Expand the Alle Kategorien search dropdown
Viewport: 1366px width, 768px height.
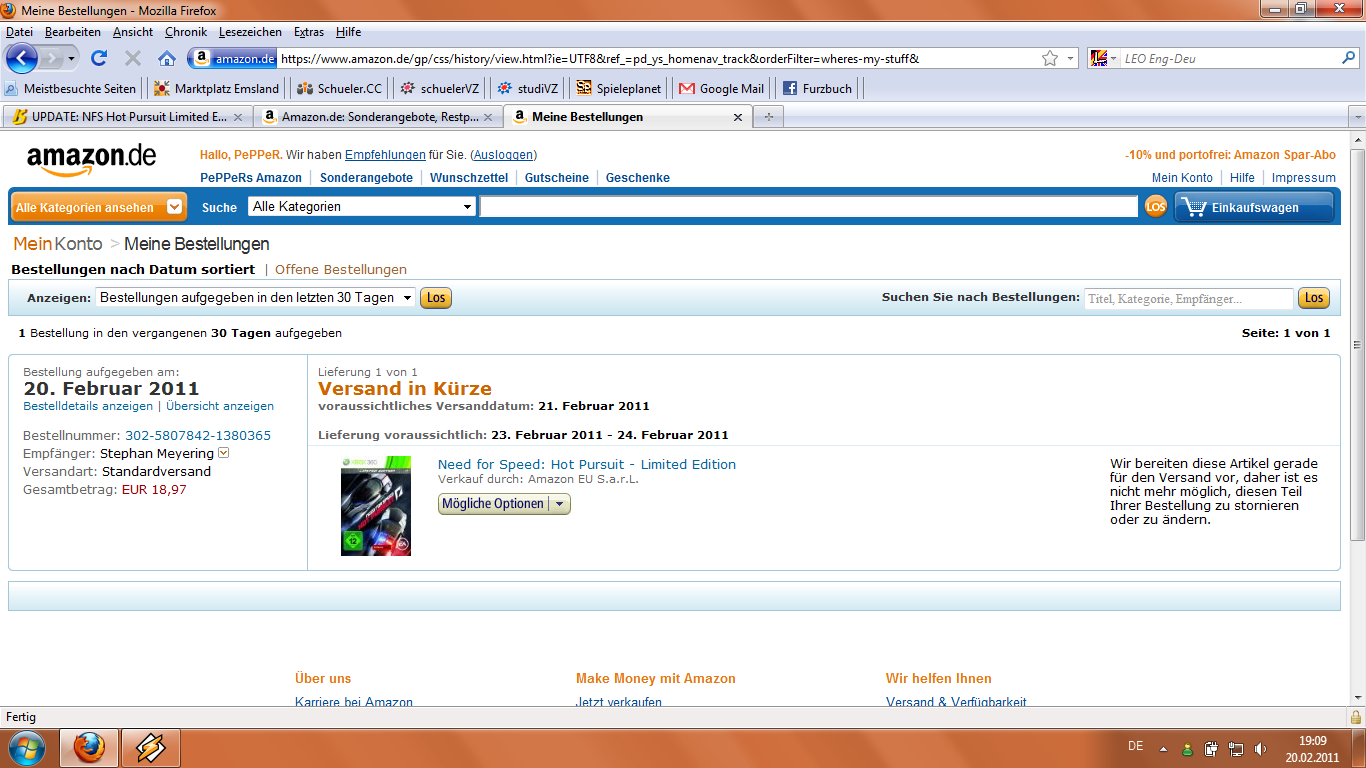362,206
